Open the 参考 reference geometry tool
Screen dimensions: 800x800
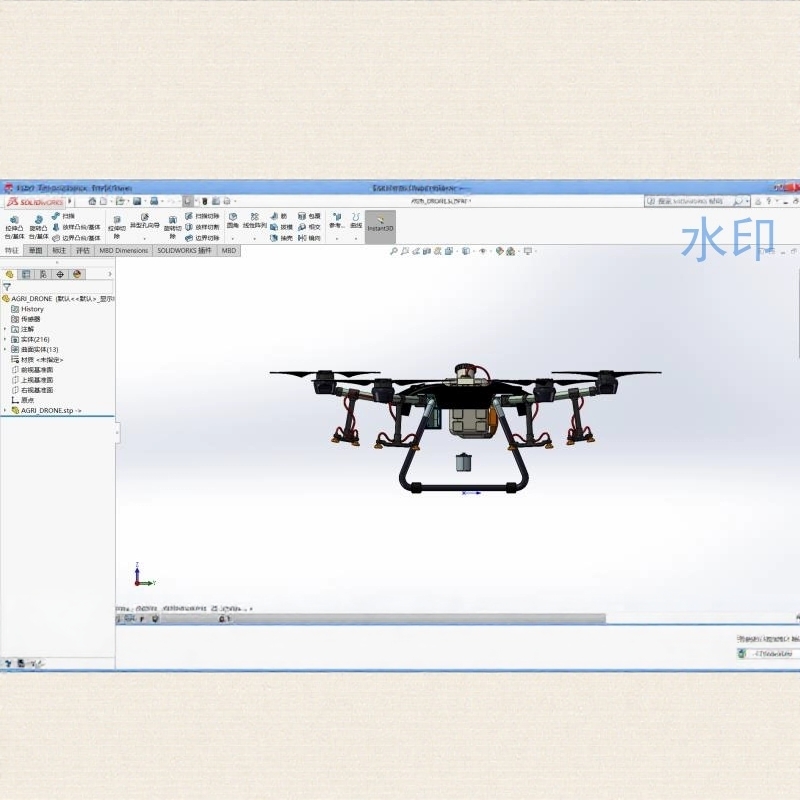[337, 220]
